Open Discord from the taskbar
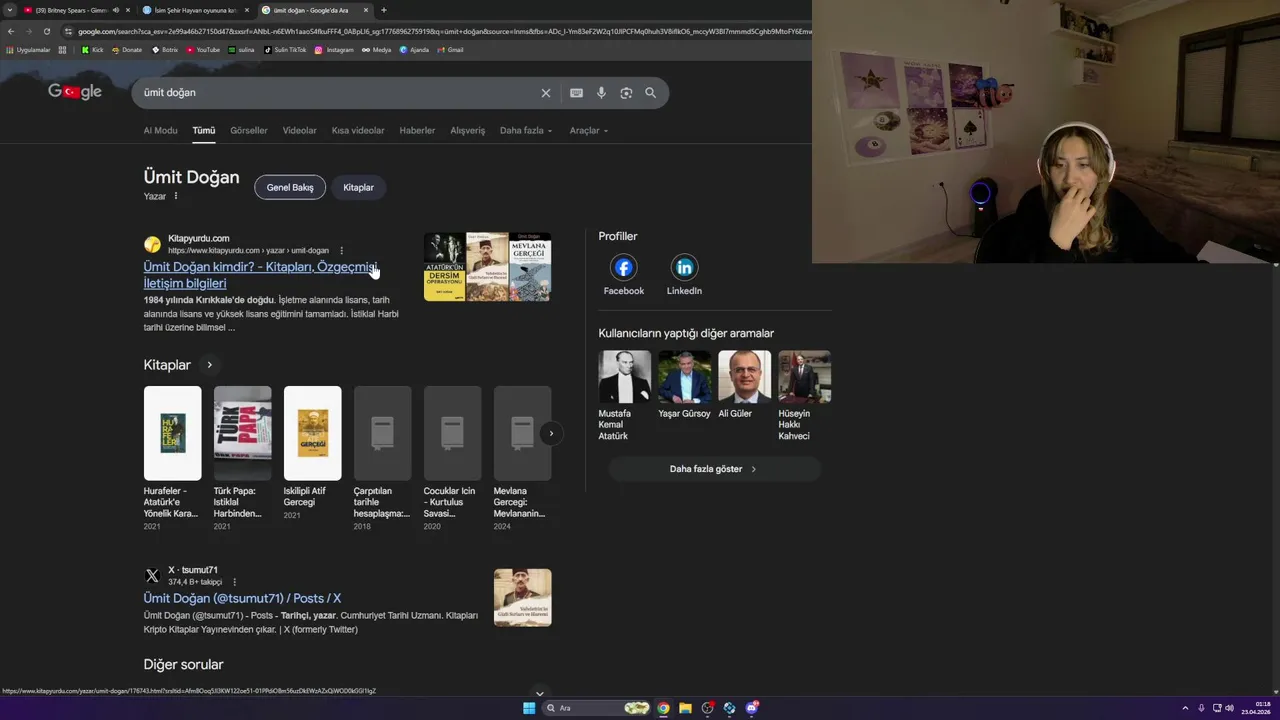 point(751,708)
